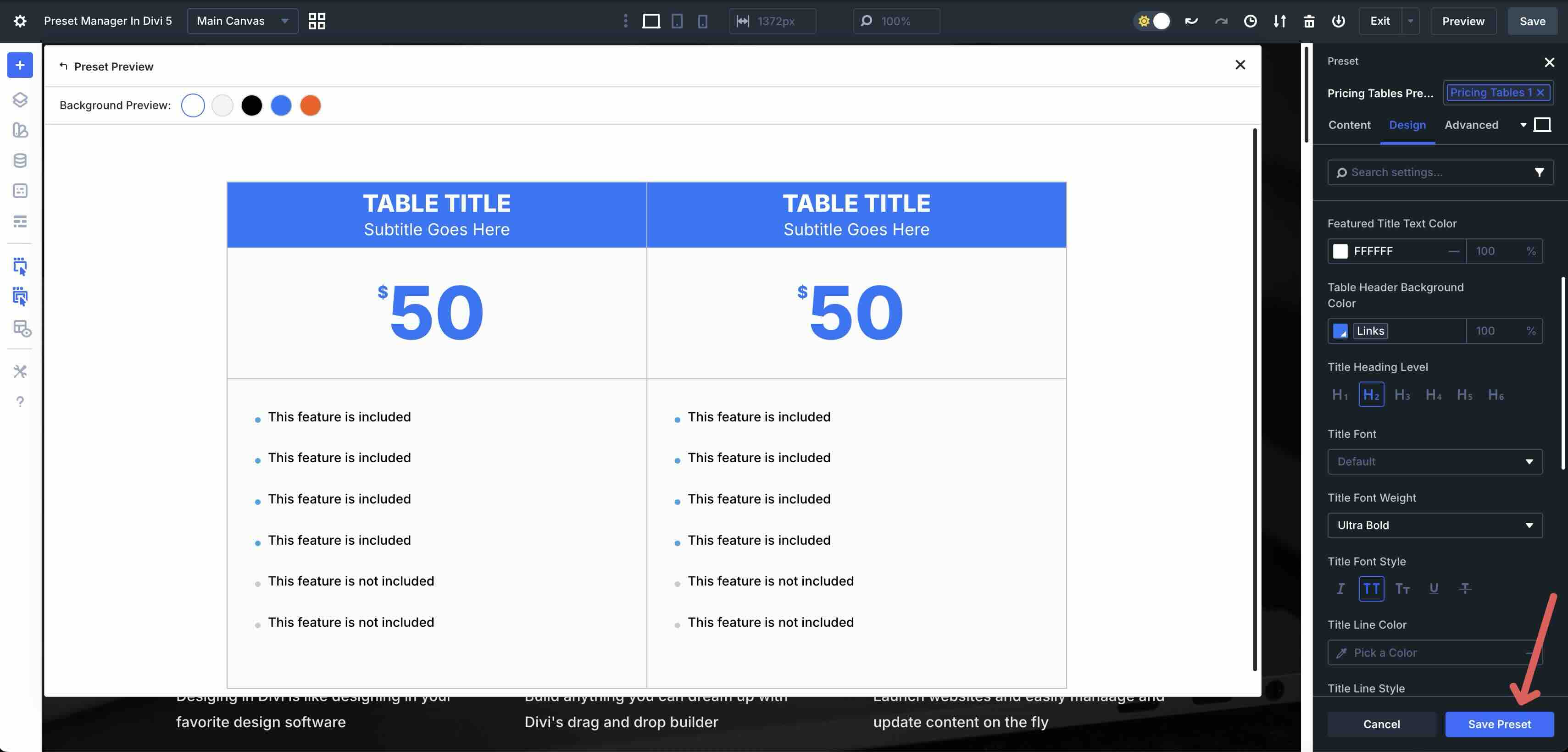
Task: Toggle the light/dark mode switch
Action: [x=1153, y=21]
